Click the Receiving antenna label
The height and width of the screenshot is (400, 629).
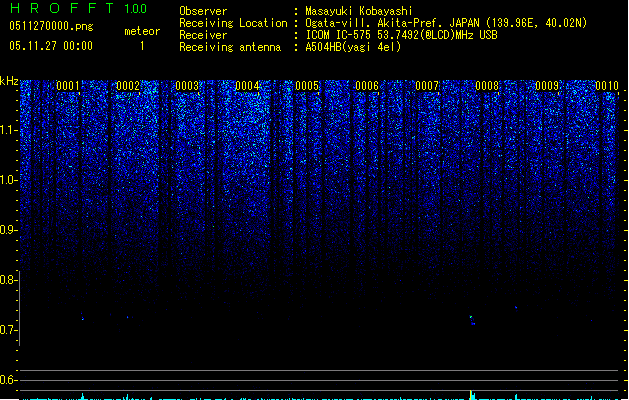pos(230,47)
